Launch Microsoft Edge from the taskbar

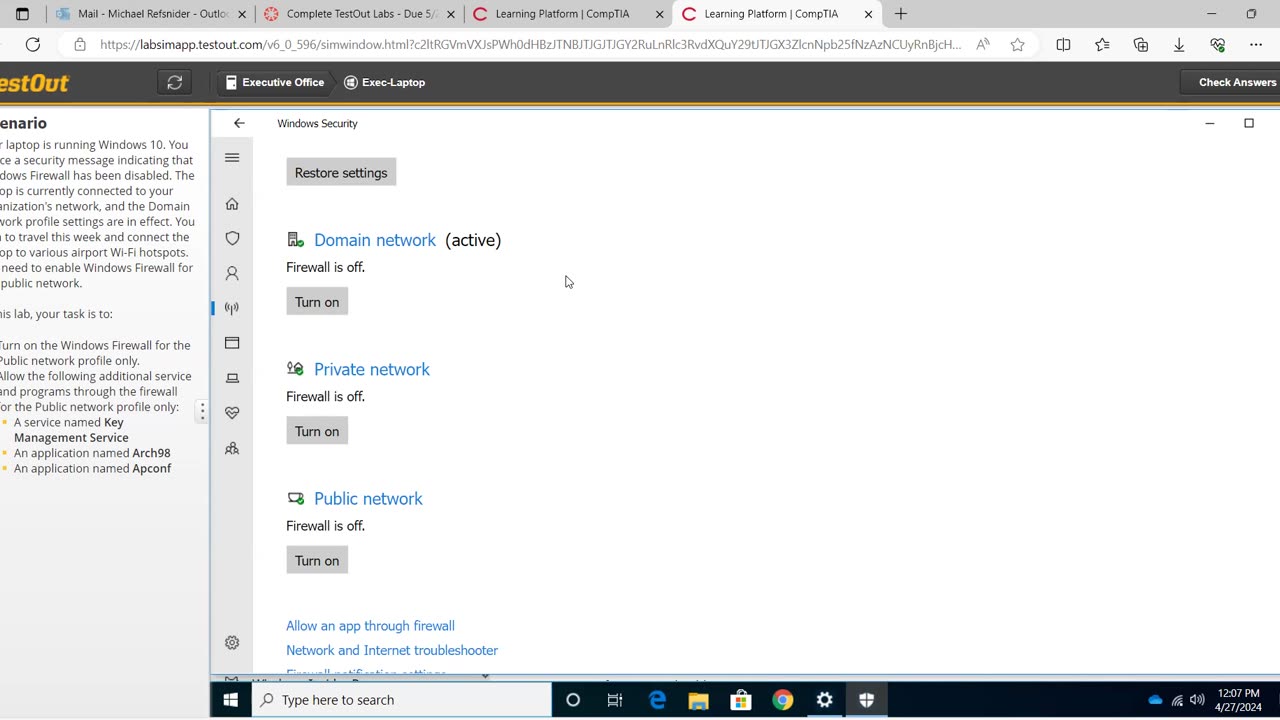coord(657,700)
